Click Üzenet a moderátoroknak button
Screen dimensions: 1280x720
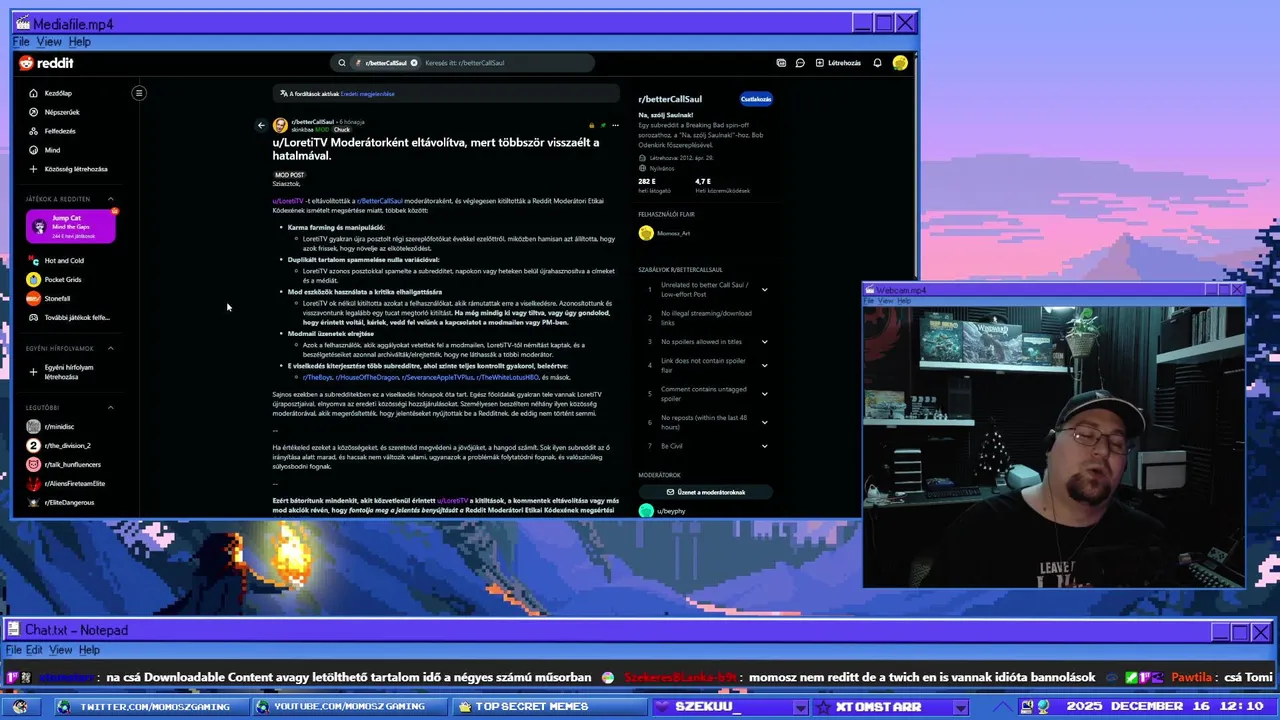coord(706,492)
